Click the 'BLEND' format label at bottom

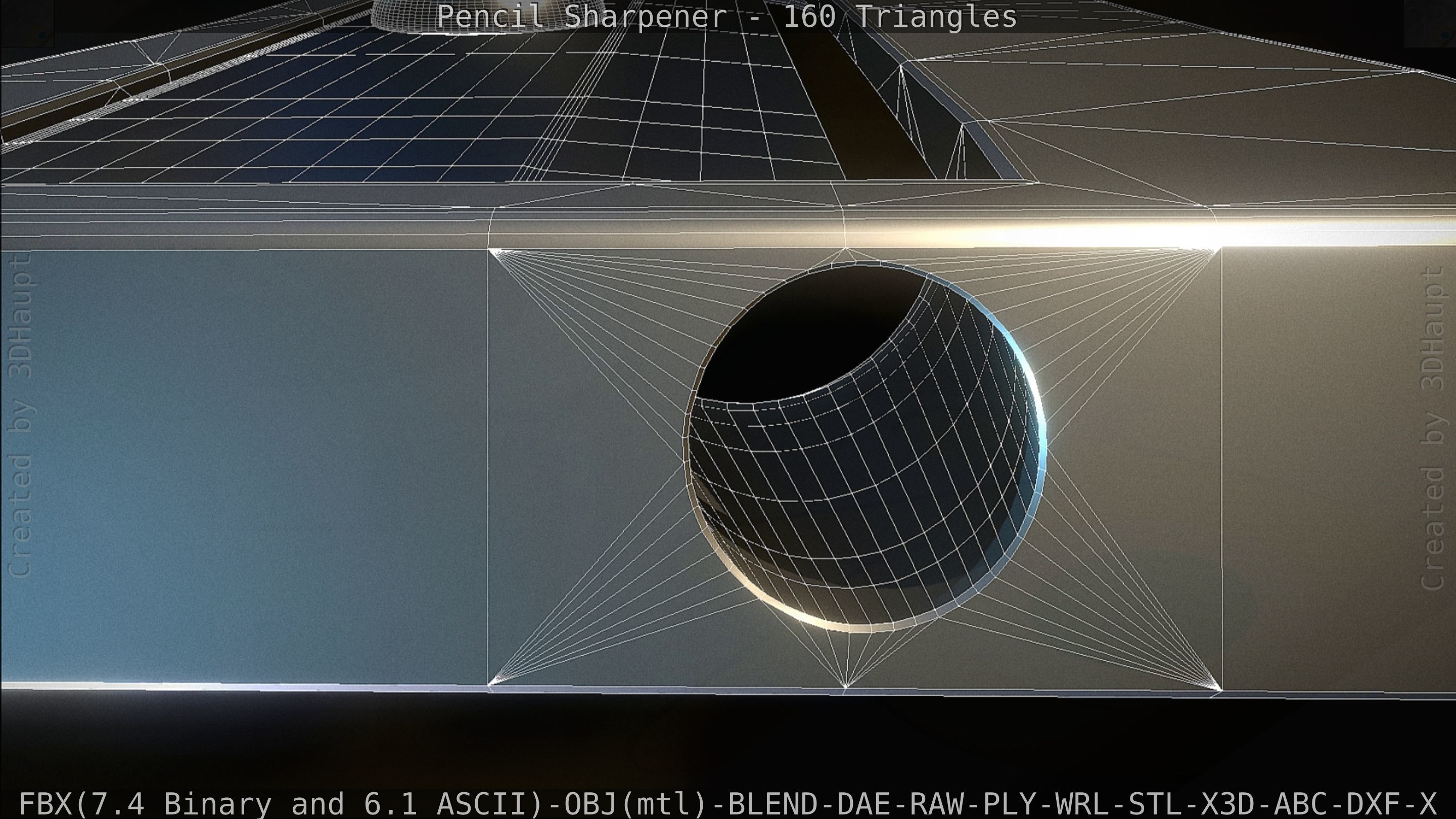[772, 804]
